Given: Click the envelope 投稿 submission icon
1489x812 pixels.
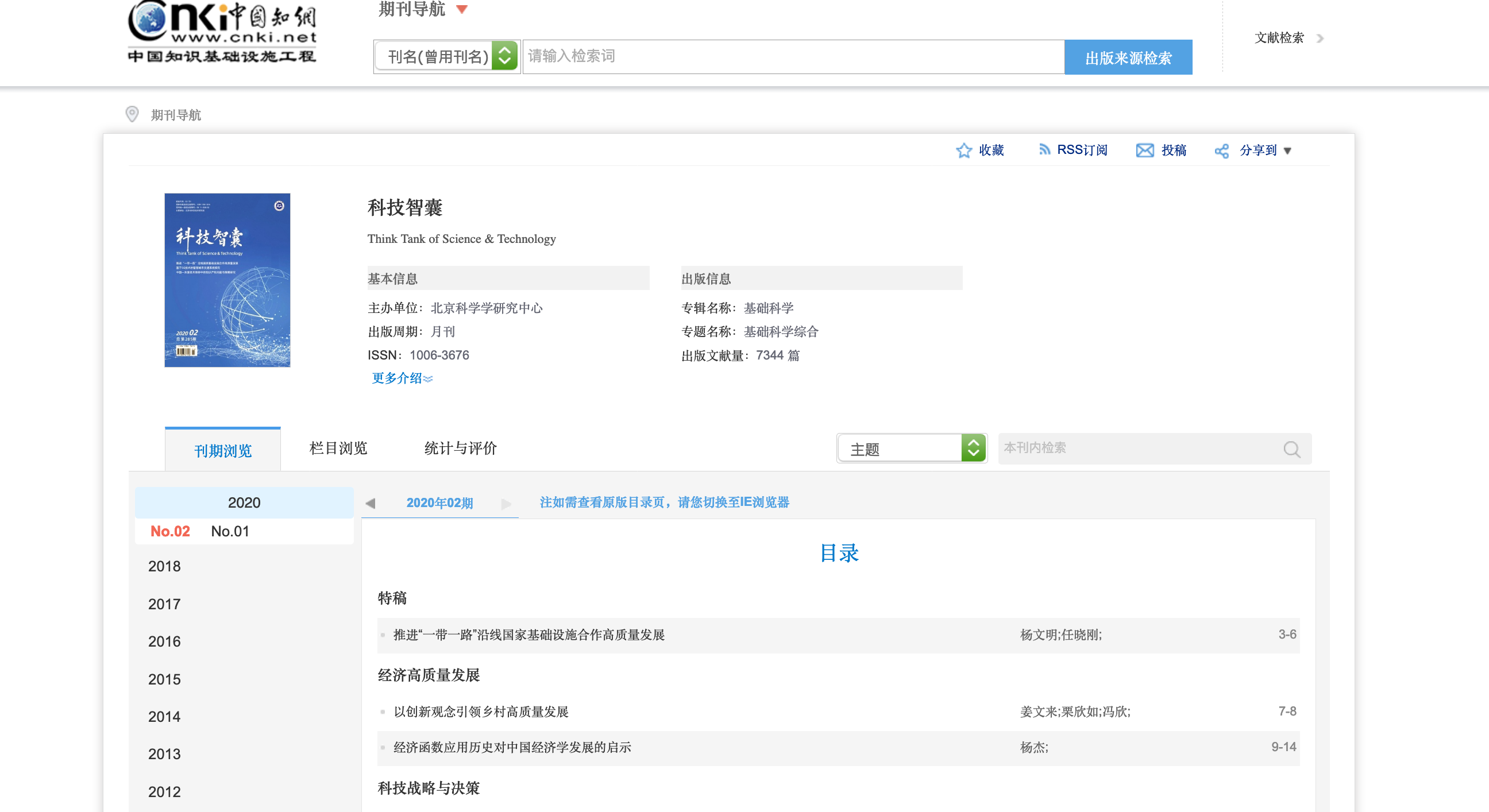Looking at the screenshot, I should click(x=1144, y=151).
